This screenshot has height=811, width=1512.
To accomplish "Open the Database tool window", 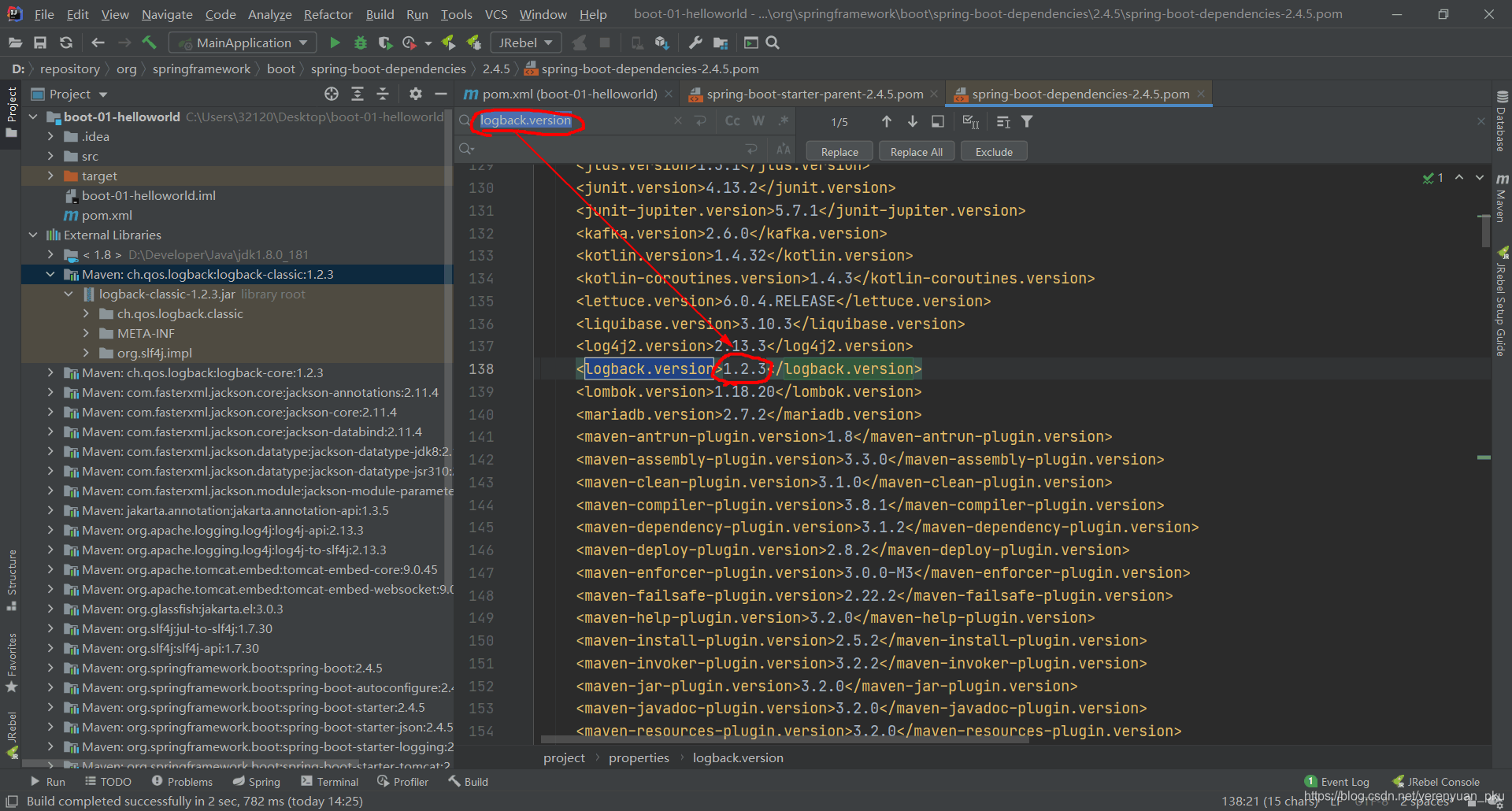I will click(x=1502, y=121).
